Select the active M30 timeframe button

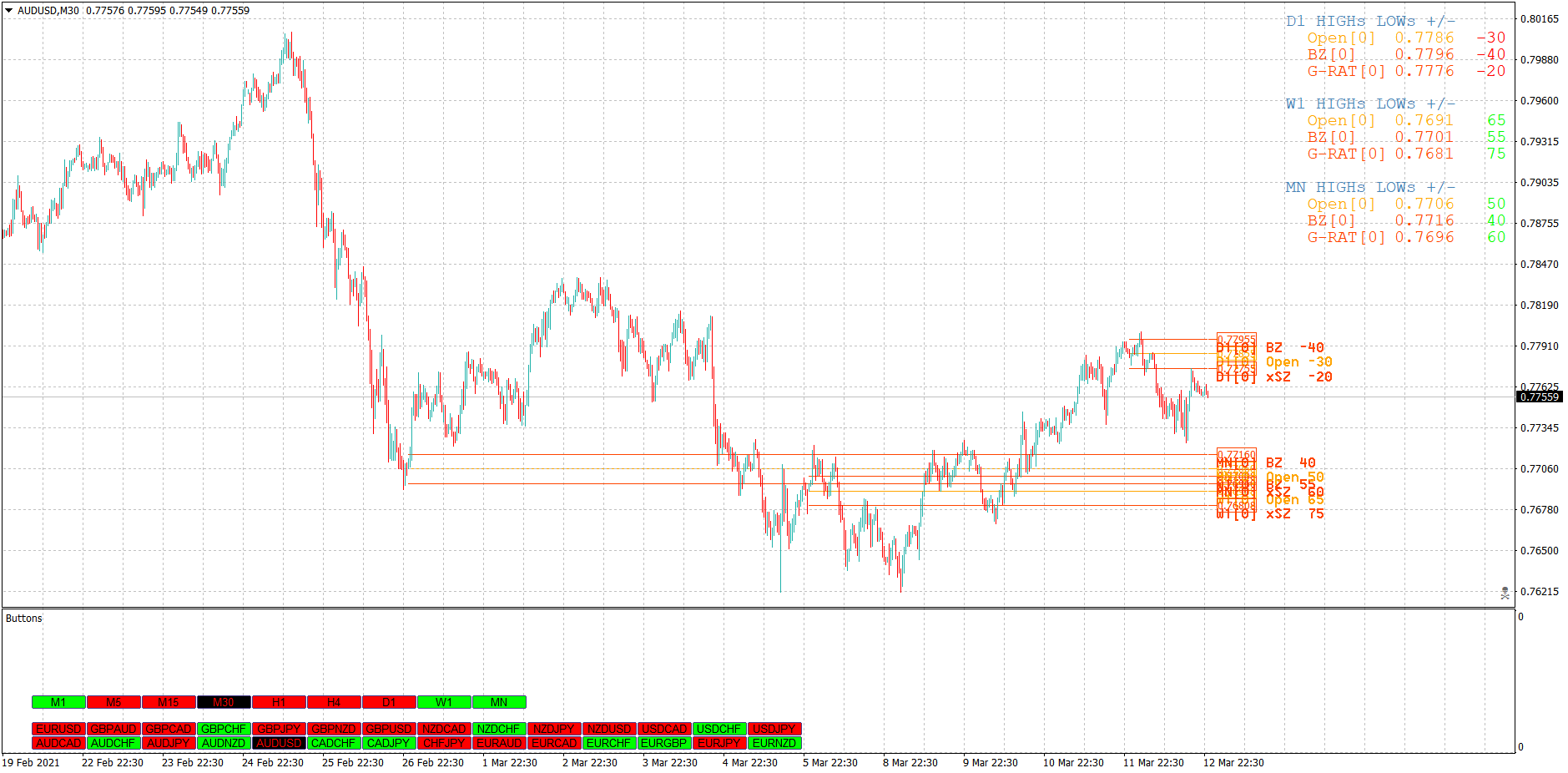click(224, 702)
